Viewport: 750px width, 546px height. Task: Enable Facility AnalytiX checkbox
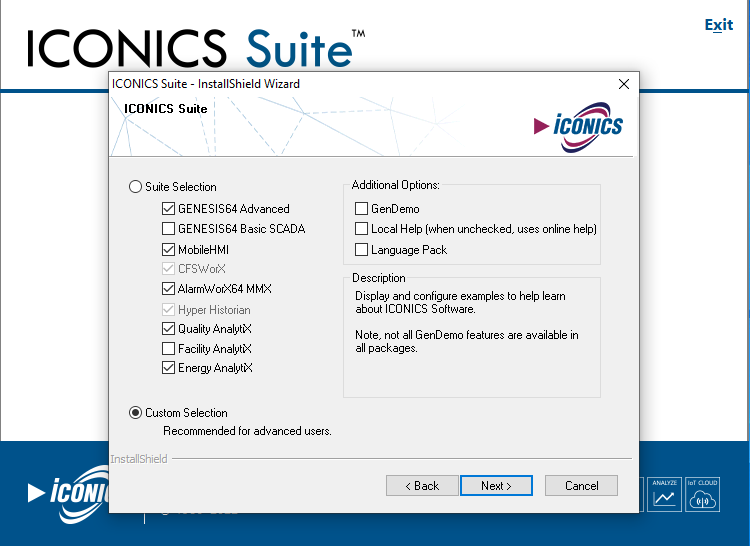(x=168, y=349)
